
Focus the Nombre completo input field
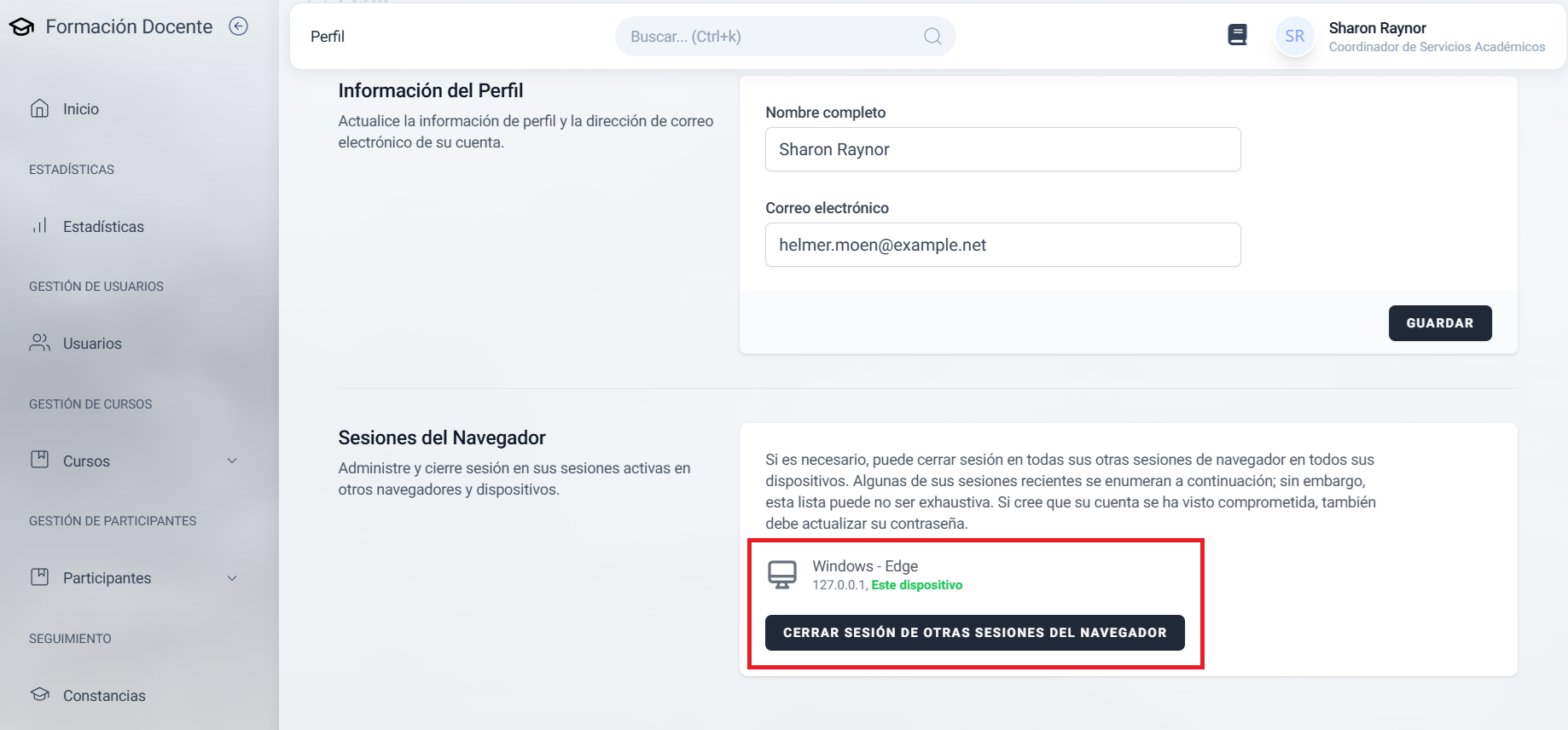1002,149
